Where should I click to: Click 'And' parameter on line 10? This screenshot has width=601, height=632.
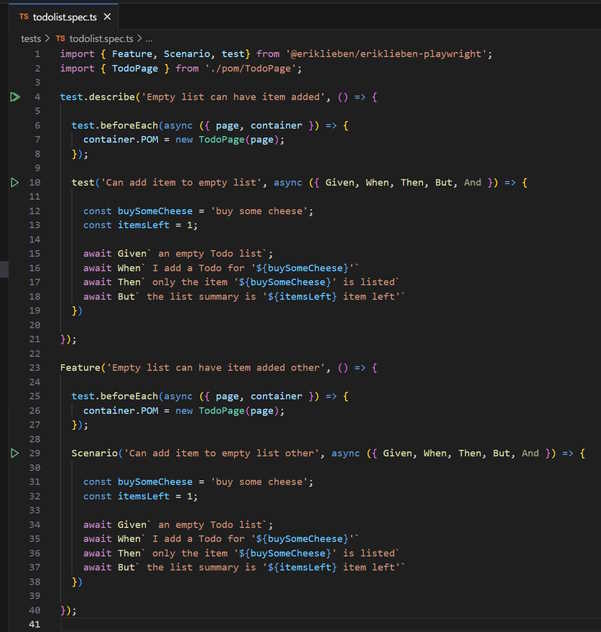tap(472, 183)
